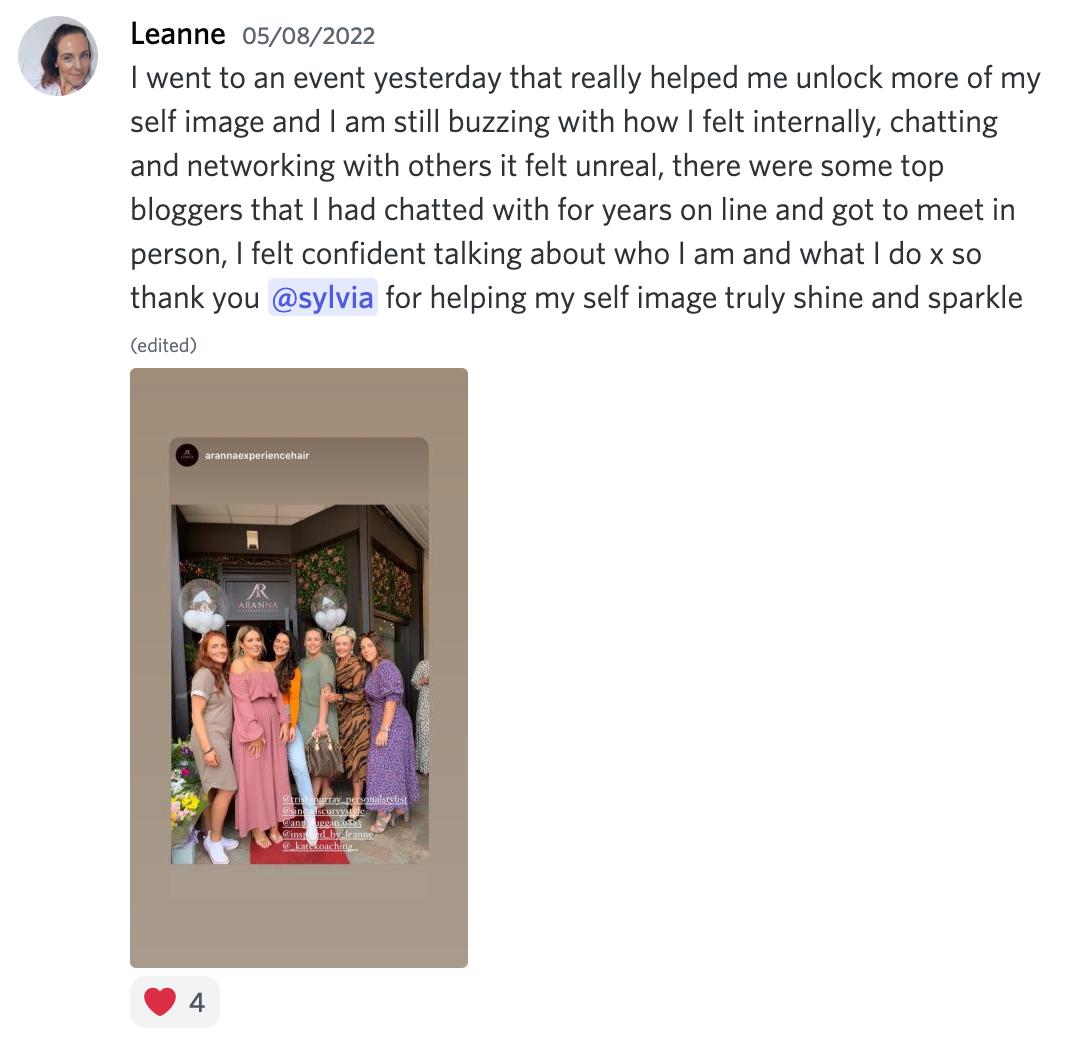Click the red heart reaction emoji
1082x1042 pixels.
(x=159, y=1002)
